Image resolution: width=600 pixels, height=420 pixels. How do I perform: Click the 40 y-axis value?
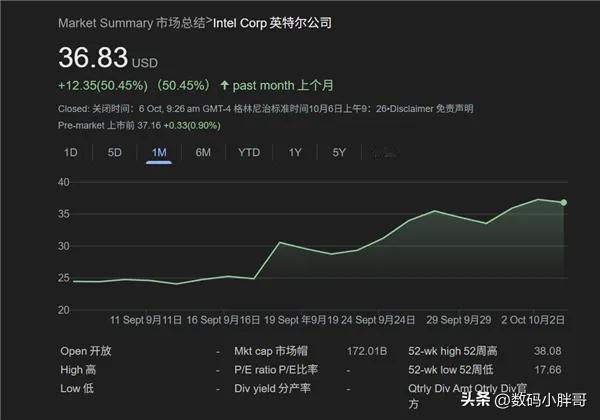(64, 182)
